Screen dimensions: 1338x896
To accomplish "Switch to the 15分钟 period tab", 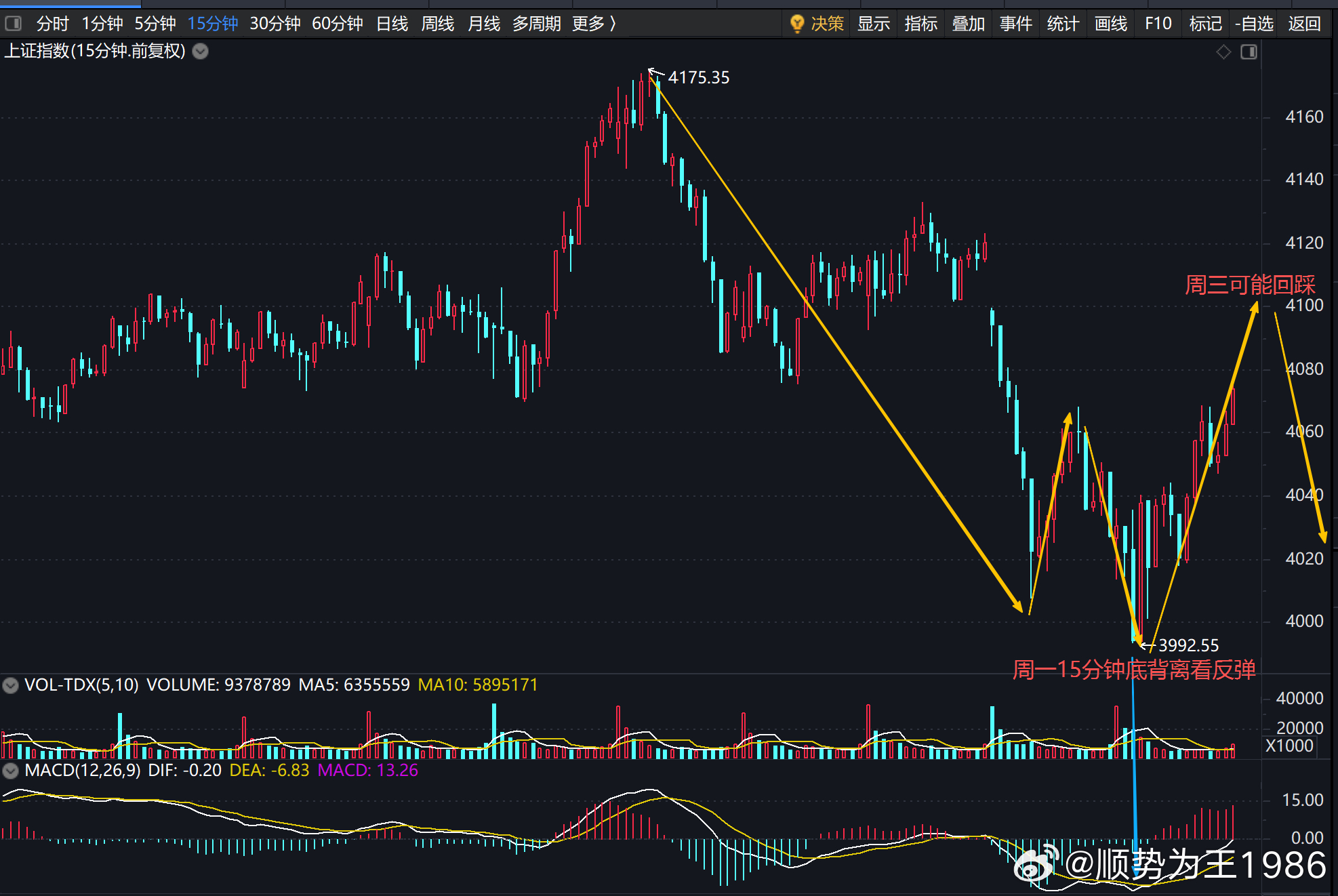I will click(x=213, y=24).
